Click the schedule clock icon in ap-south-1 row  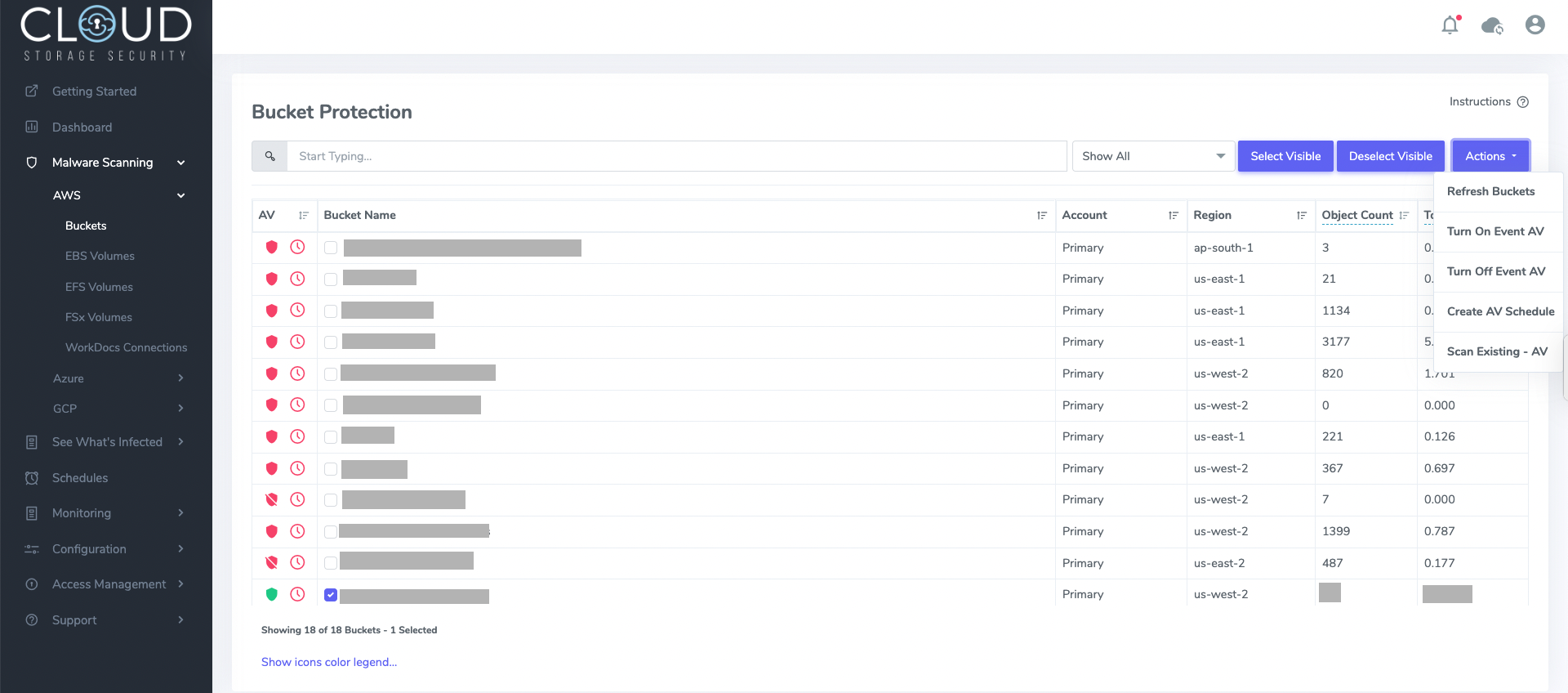297,247
